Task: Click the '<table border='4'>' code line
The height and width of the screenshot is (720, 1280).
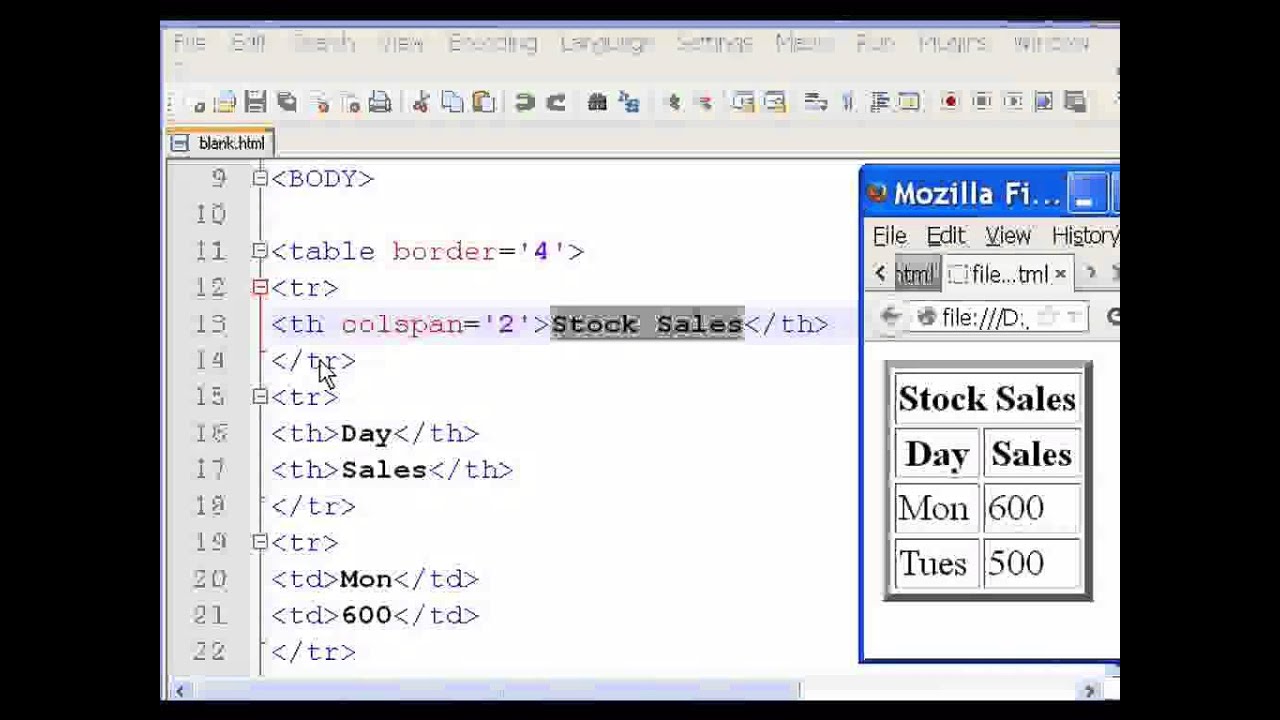Action: click(428, 251)
